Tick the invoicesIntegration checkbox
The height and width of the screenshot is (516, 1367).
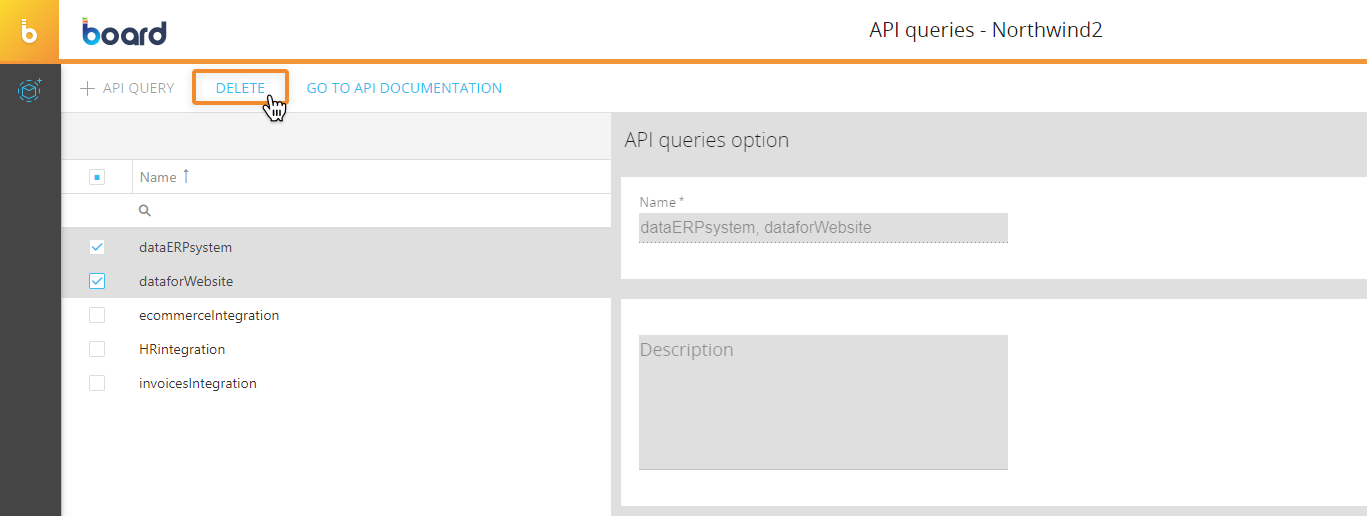pos(97,383)
